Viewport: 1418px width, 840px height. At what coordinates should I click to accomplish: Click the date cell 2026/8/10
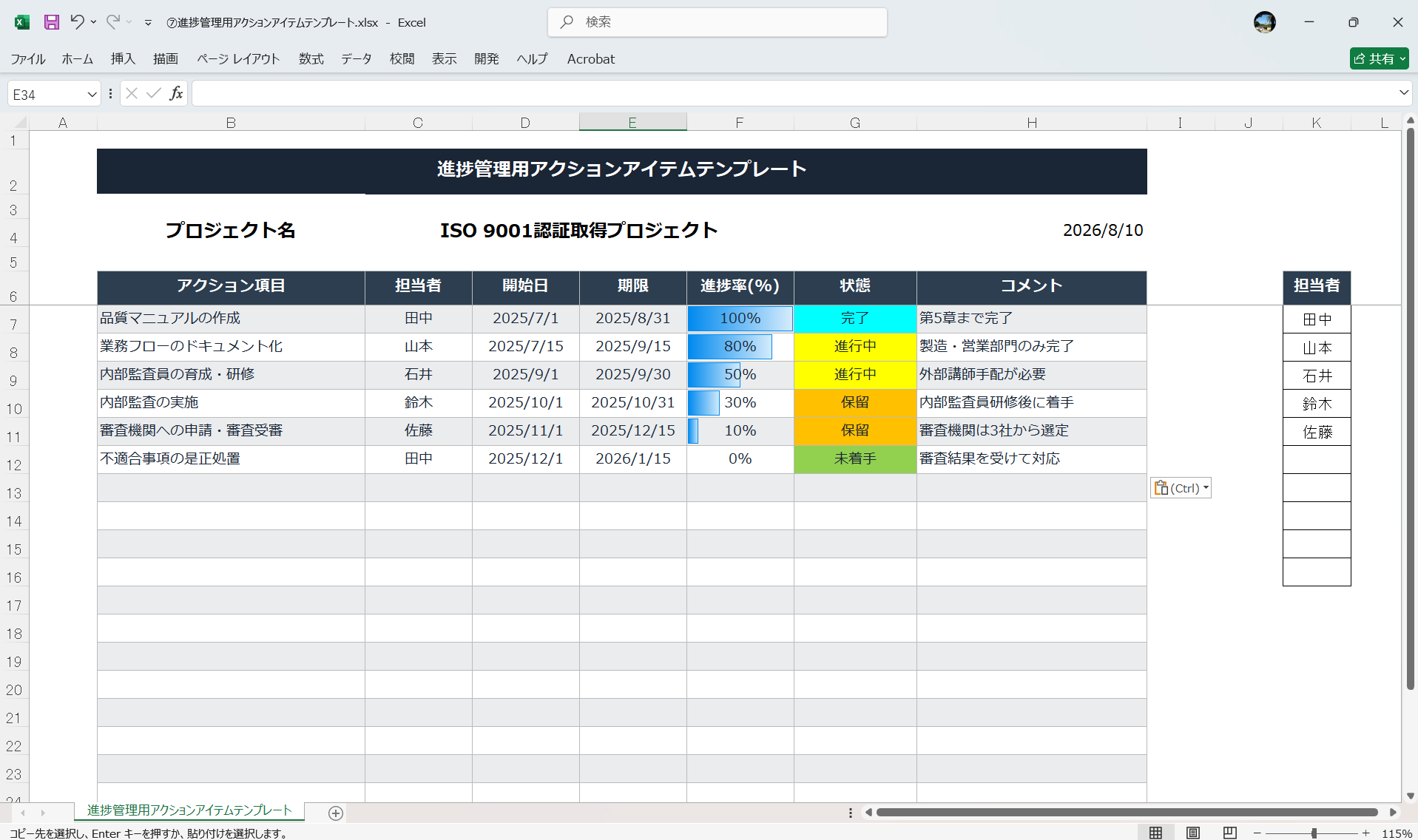coord(1103,230)
